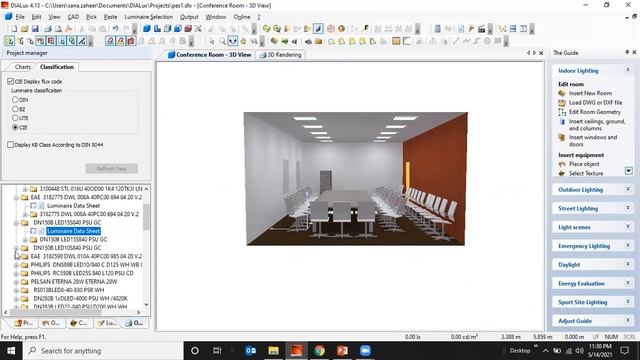Open PowerPoint from the taskbar
This screenshot has height=360, width=640.
(x=342, y=351)
